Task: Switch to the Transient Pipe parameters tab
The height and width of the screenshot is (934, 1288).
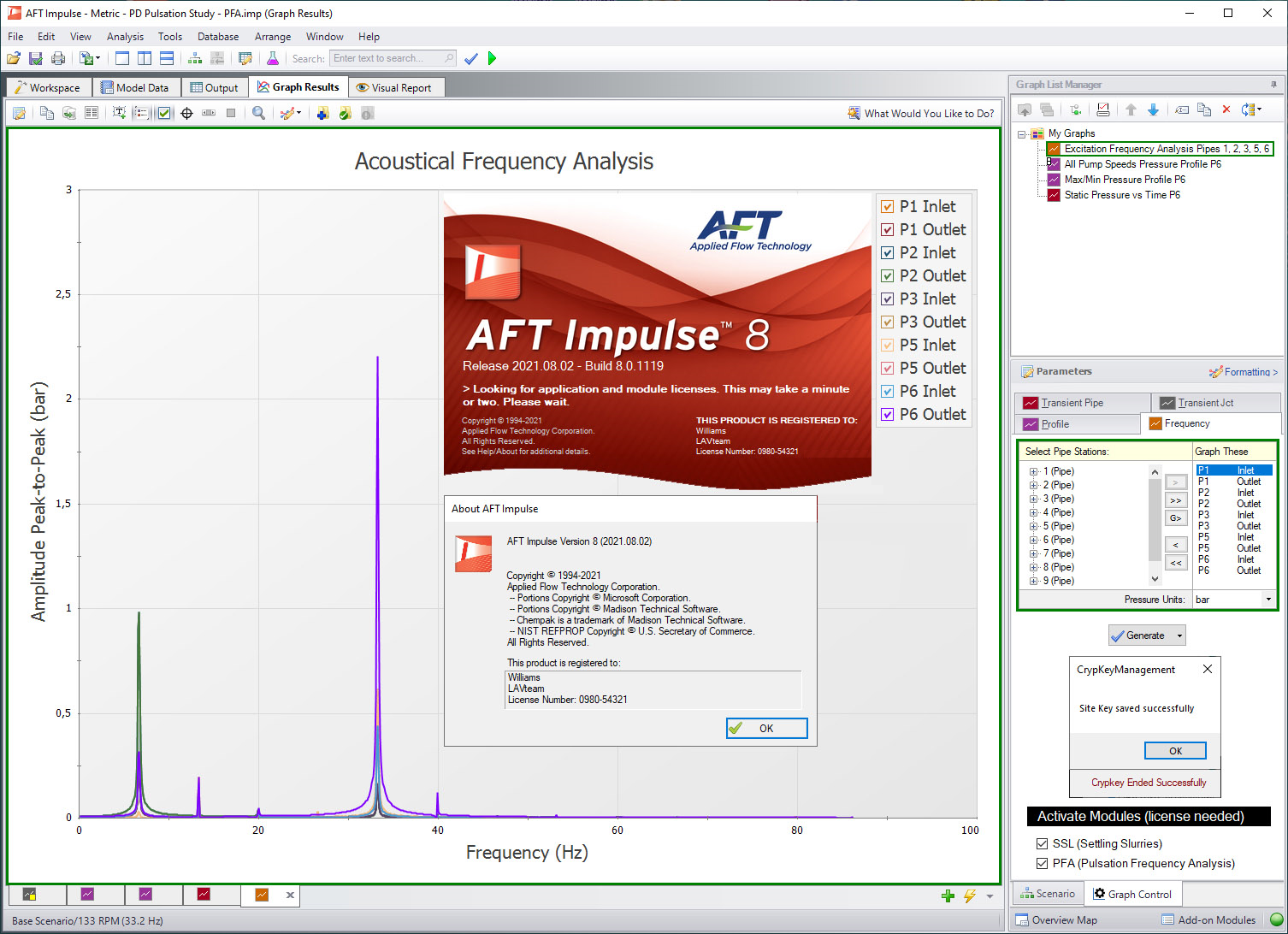Action: 1082,403
